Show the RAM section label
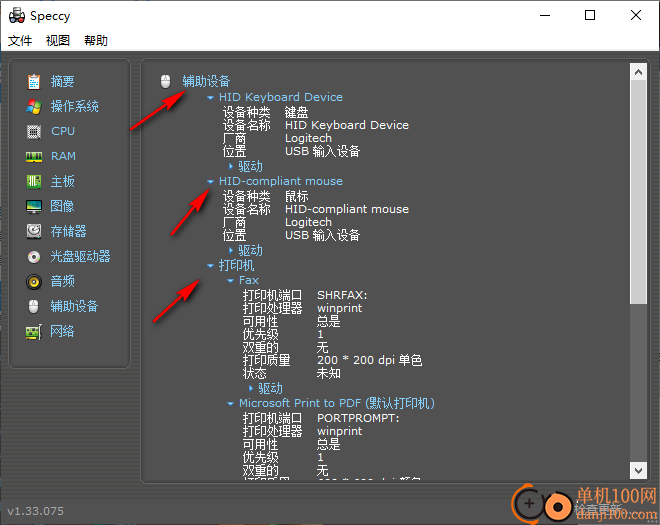 [64, 156]
